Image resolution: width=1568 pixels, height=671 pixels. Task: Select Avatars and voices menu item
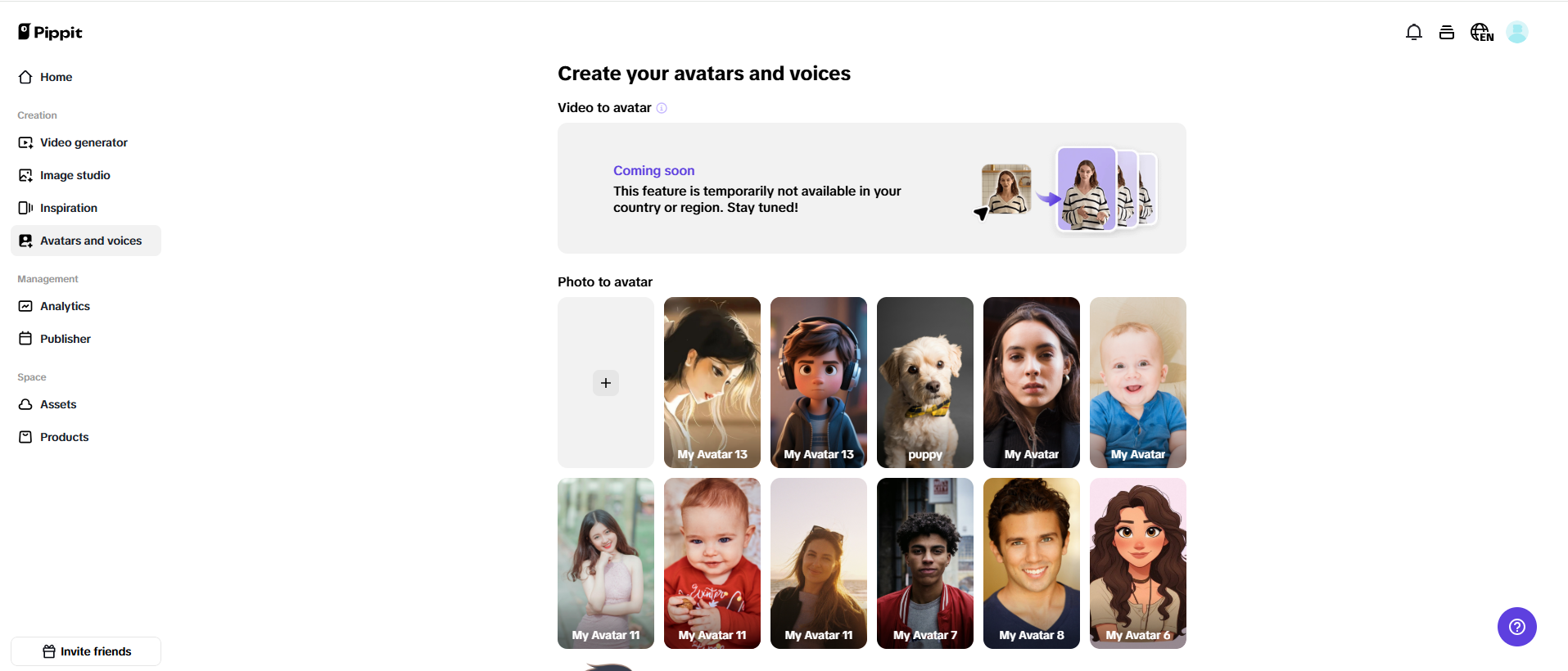90,241
